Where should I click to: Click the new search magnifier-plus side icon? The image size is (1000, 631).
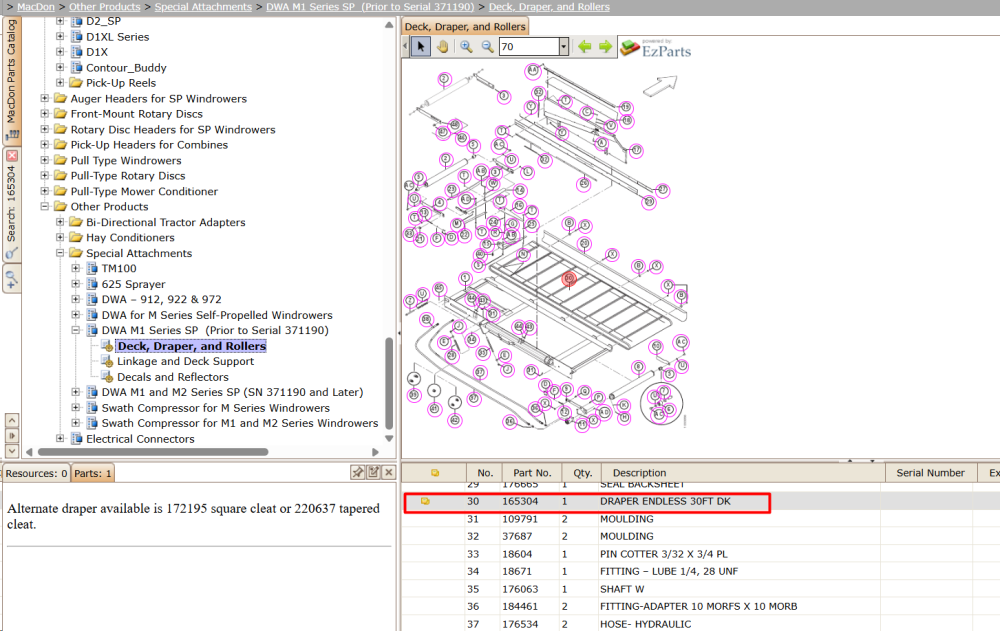point(11,279)
